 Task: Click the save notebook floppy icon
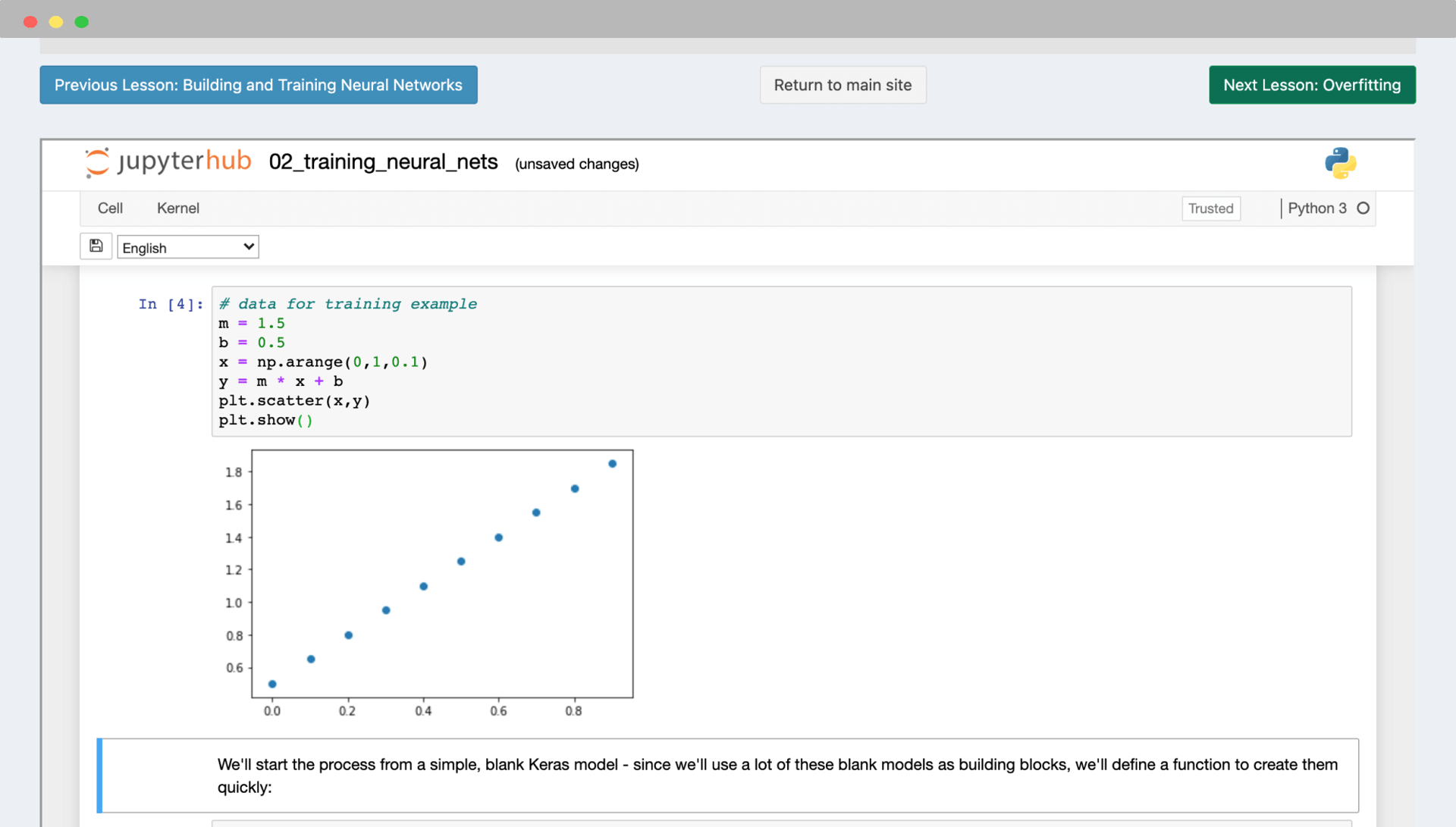tap(96, 246)
